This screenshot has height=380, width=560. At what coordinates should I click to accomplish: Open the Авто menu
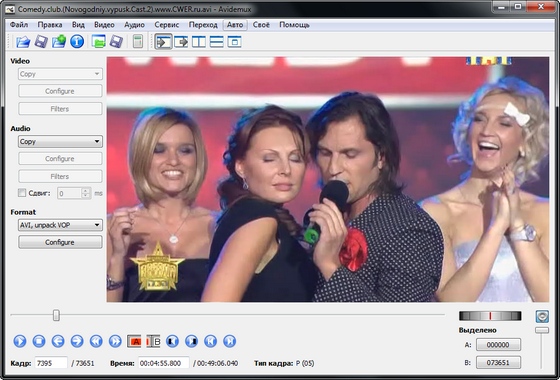(235, 25)
